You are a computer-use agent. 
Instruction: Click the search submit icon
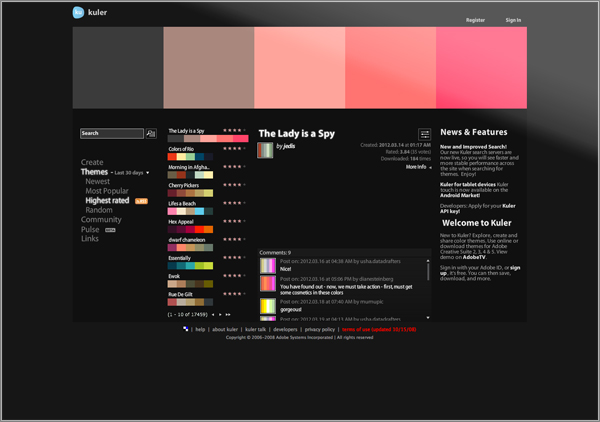pyautogui.click(x=151, y=133)
